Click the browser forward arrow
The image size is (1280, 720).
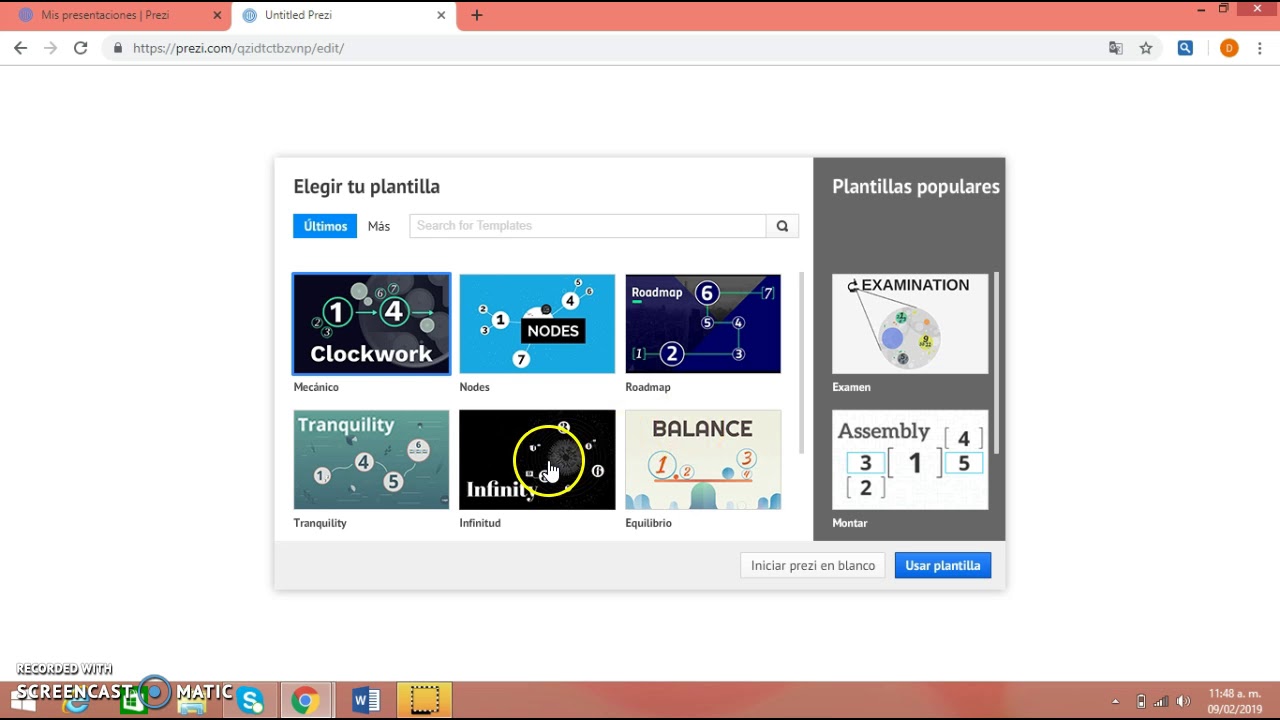(x=50, y=48)
